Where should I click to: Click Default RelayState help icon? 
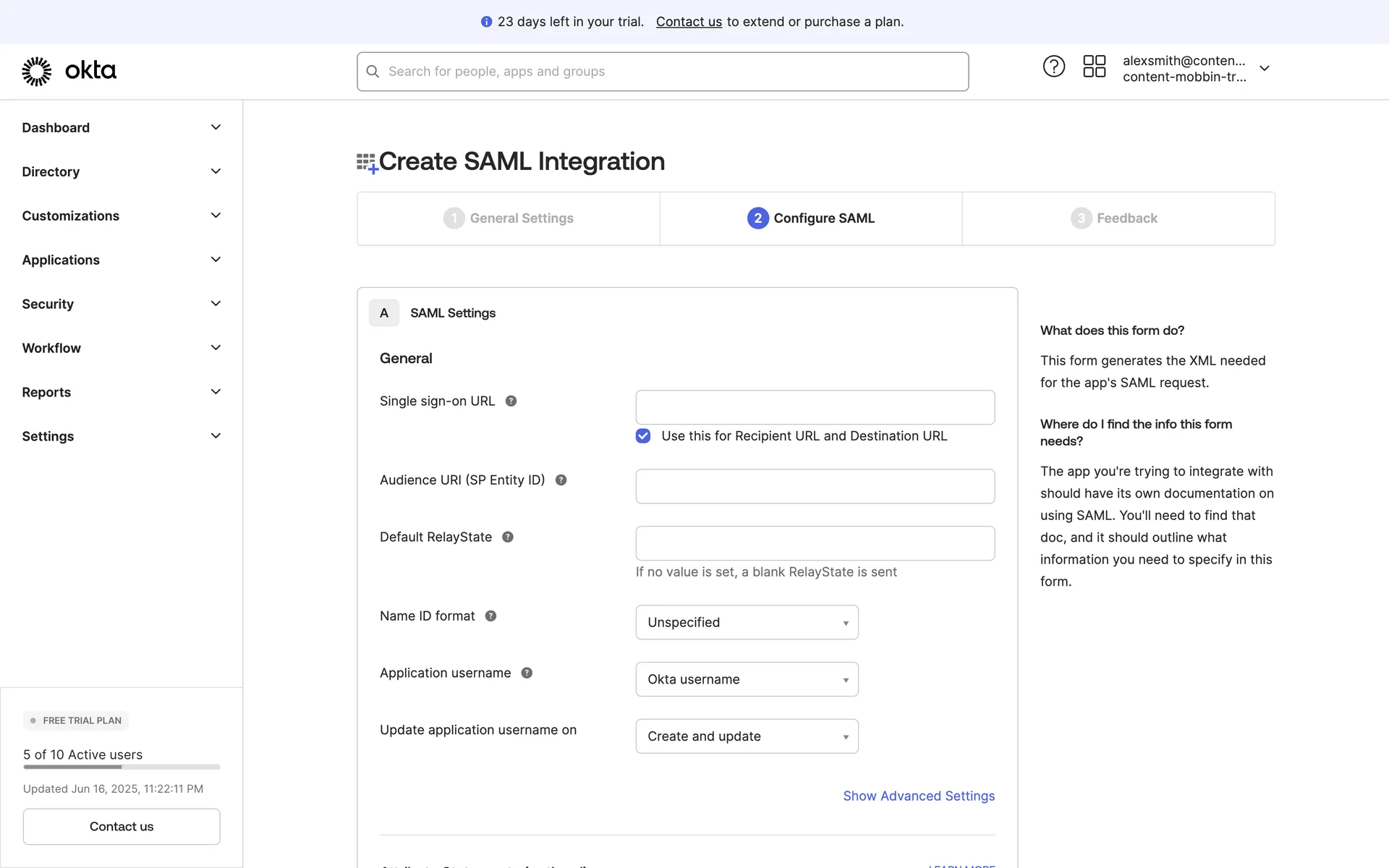[x=508, y=537]
